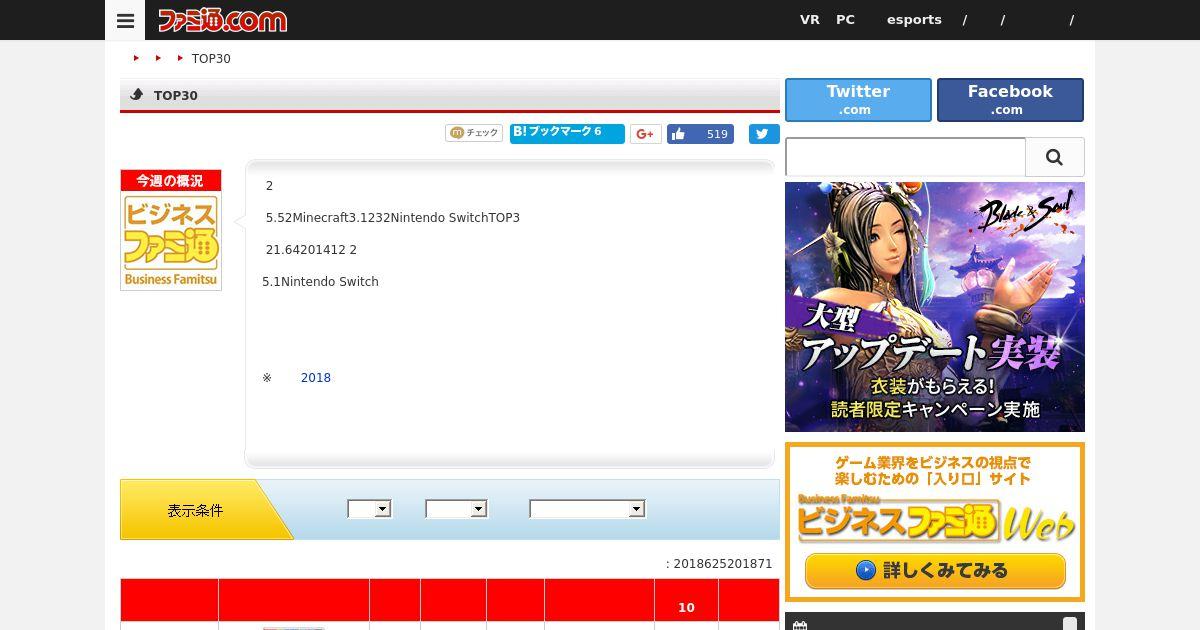Open the middle filter dropdown
The width and height of the screenshot is (1200, 630).
(456, 509)
